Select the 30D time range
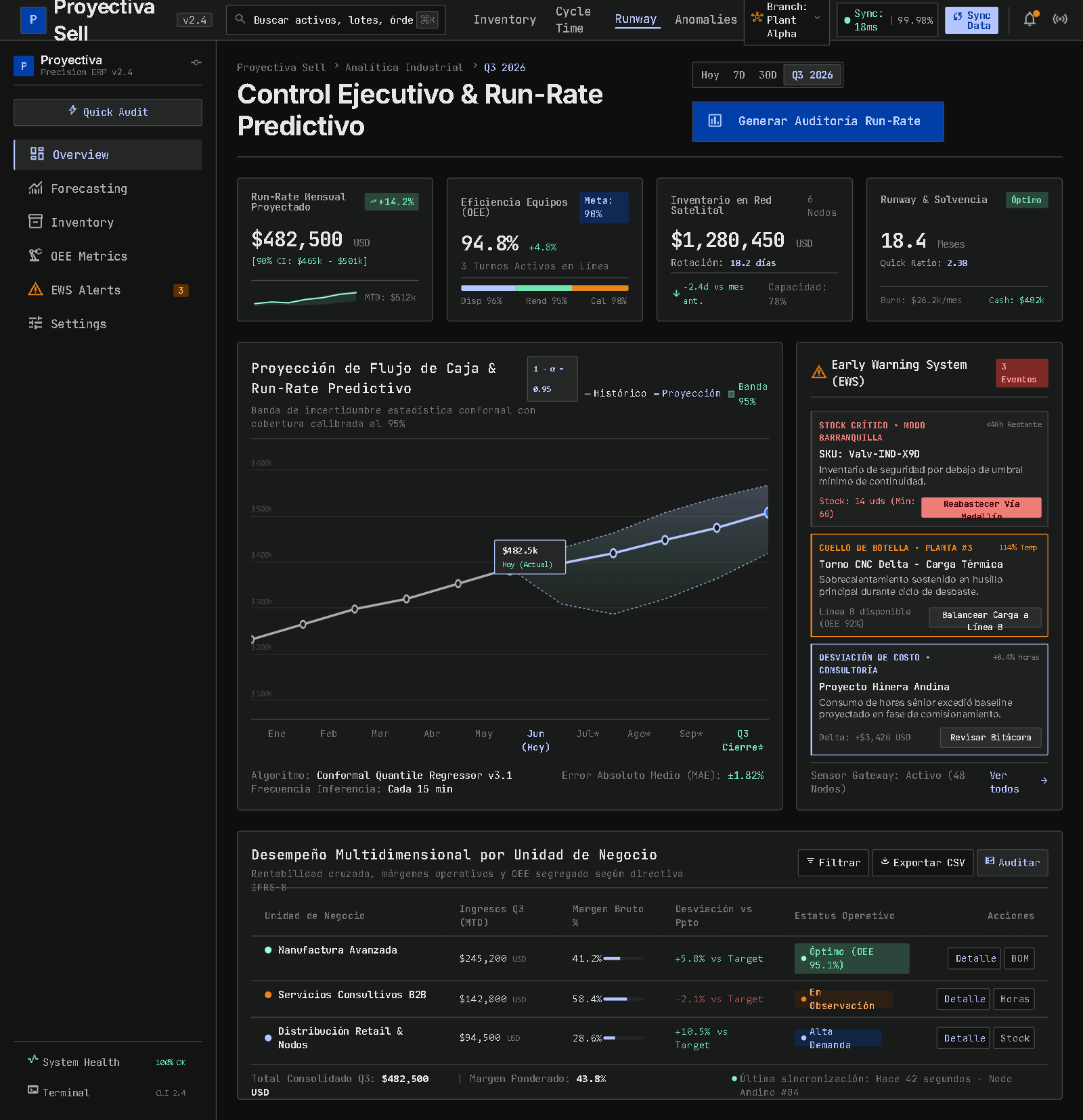The width and height of the screenshot is (1083, 1120). coord(768,75)
